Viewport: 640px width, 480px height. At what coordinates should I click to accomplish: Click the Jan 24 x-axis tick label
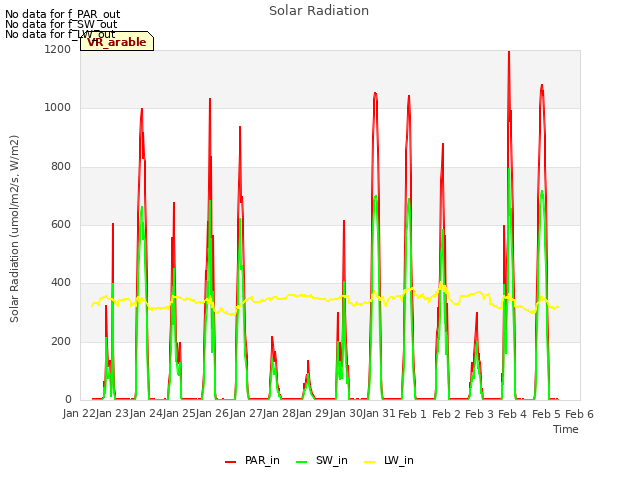[146, 414]
